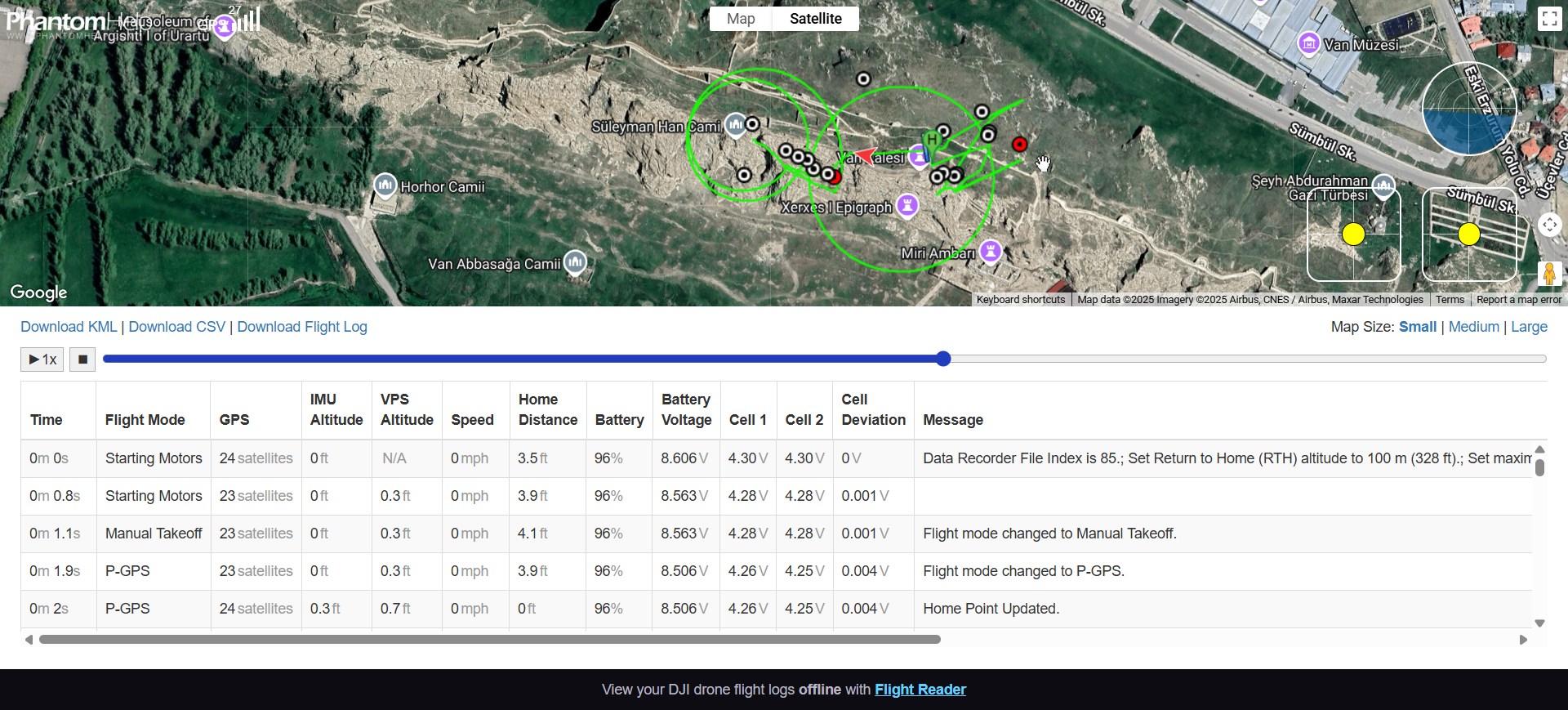Click the table vertical scroll down arrow
Image resolution: width=1568 pixels, height=710 pixels.
tap(1539, 623)
